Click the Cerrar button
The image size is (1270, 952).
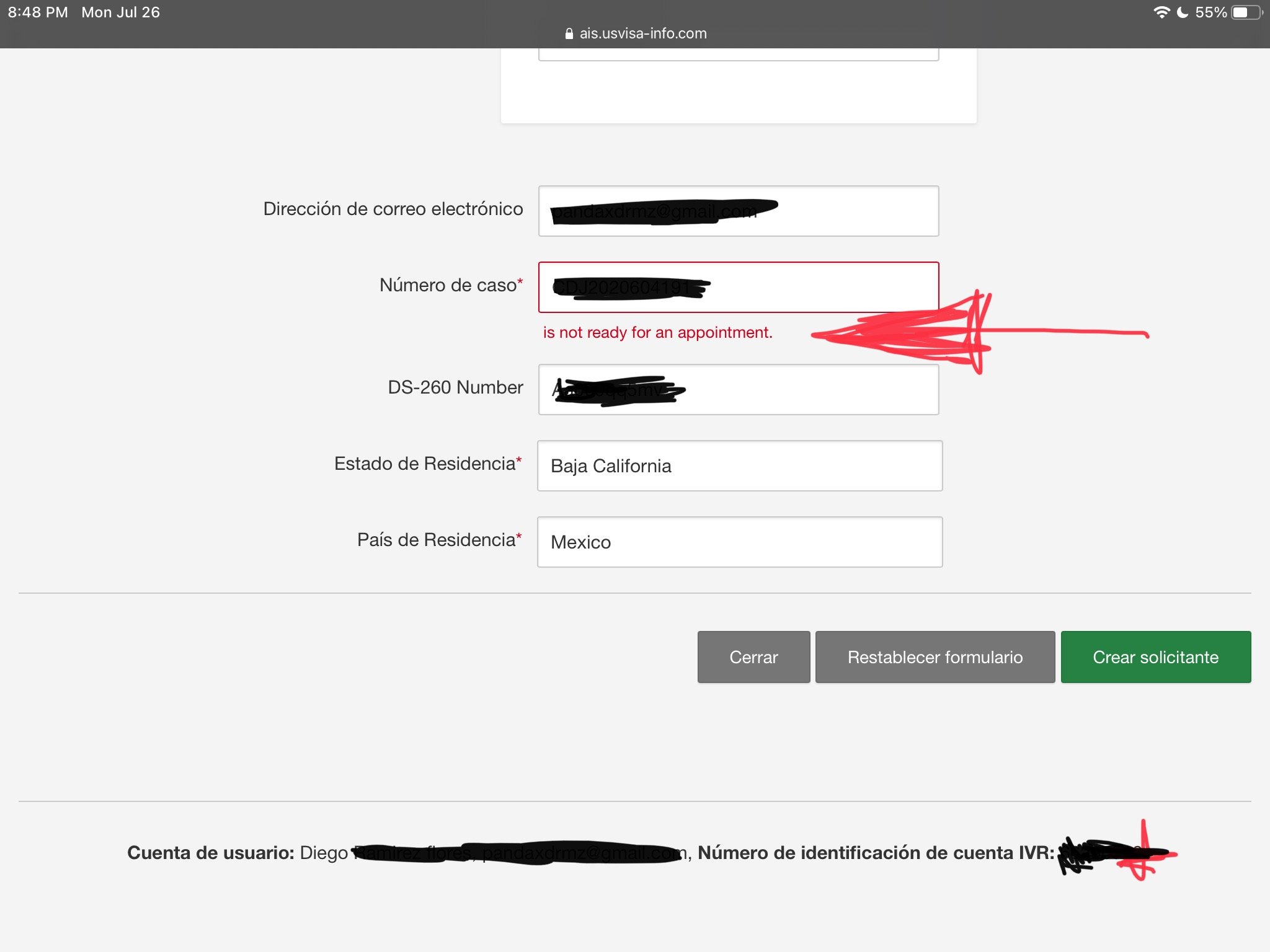tap(753, 657)
